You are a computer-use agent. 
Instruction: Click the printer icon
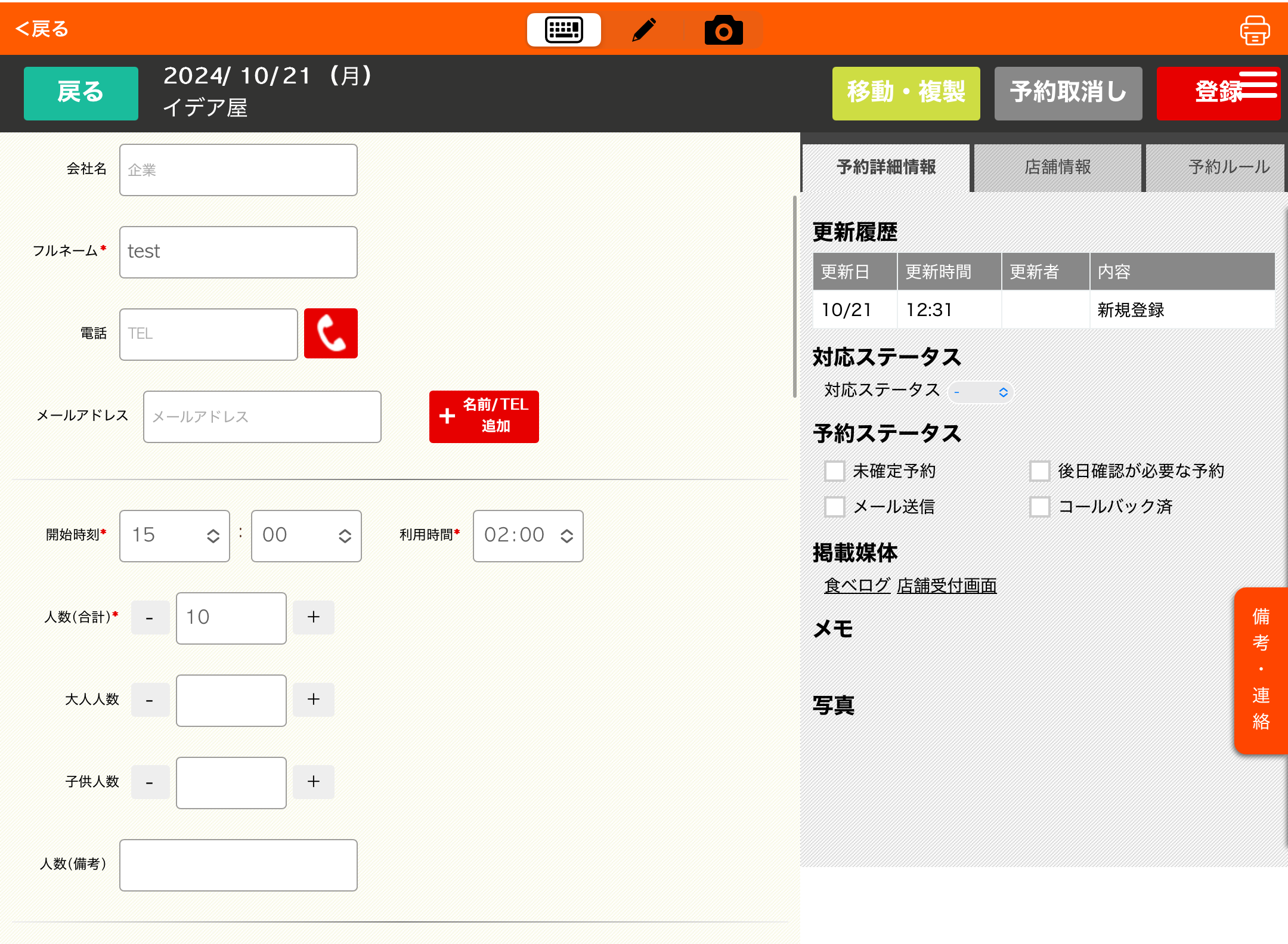click(x=1255, y=30)
